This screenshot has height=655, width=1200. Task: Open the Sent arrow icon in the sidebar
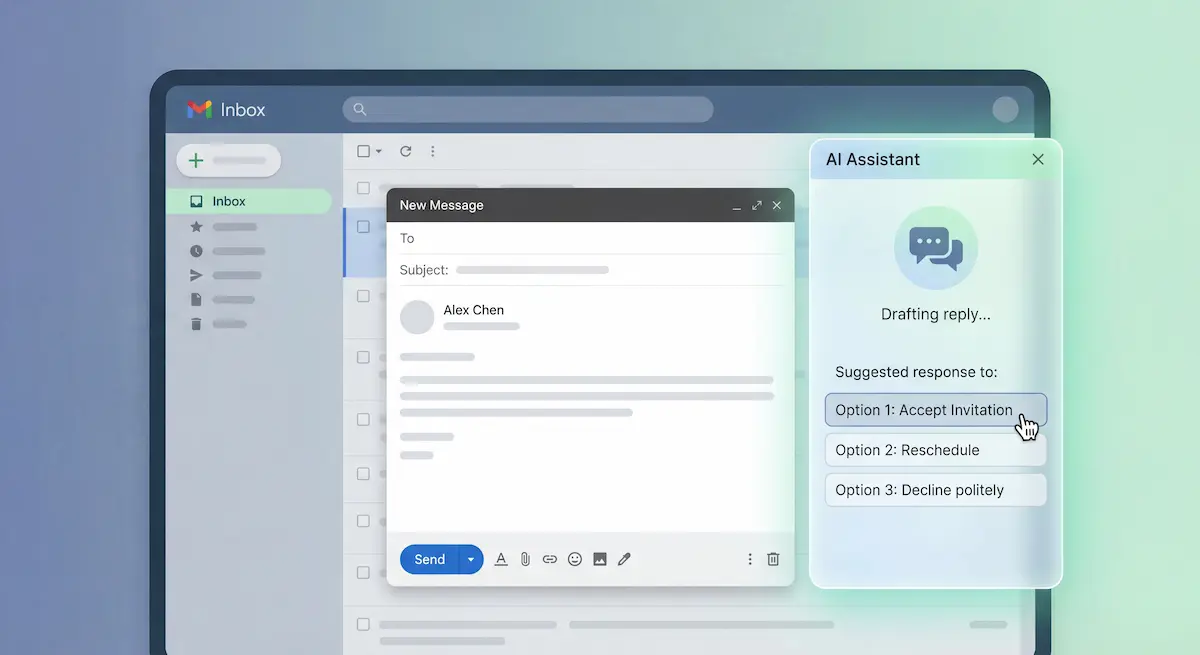196,275
